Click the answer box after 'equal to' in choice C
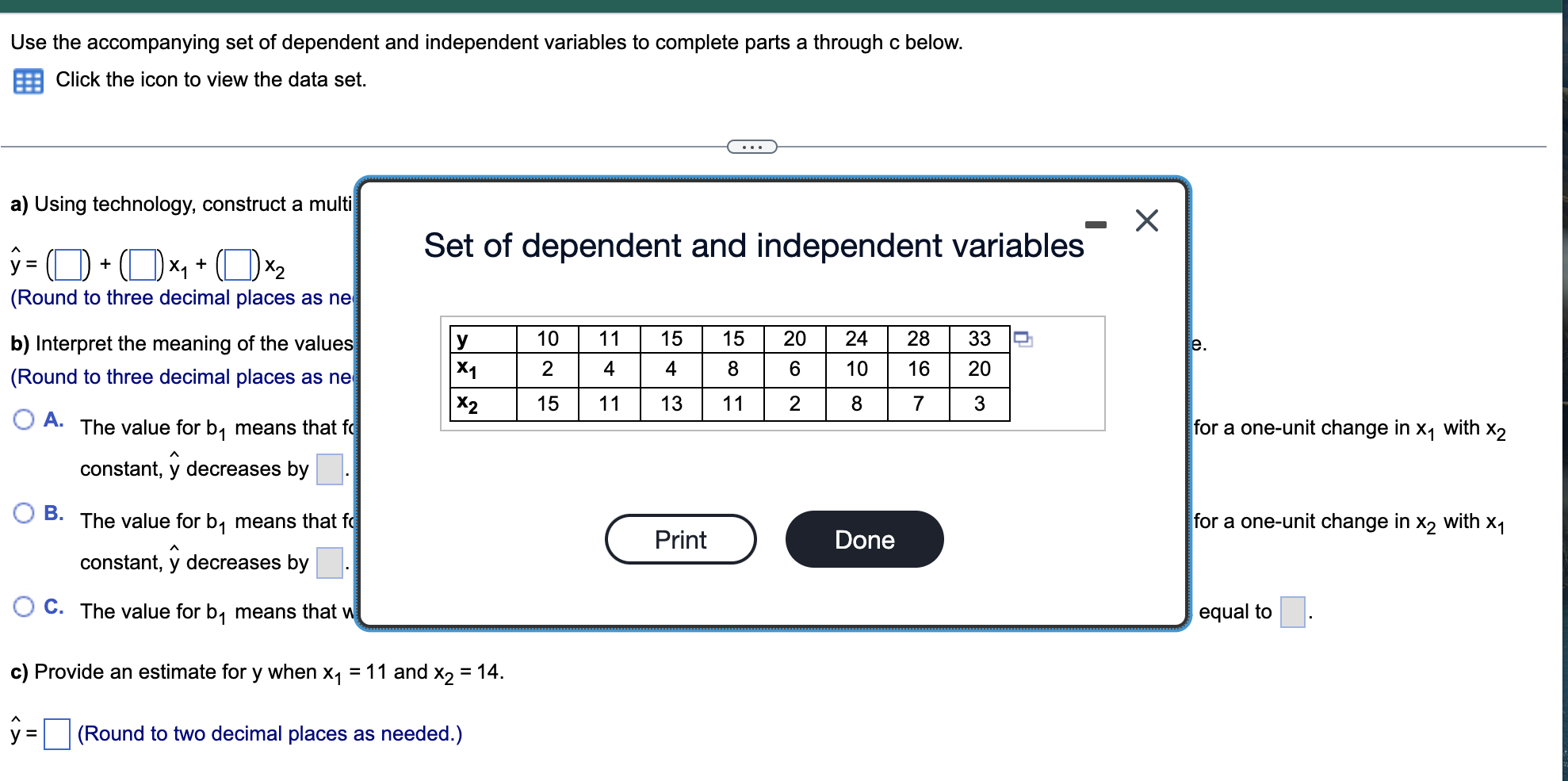Screen dimensions: 1568x781 [1292, 611]
